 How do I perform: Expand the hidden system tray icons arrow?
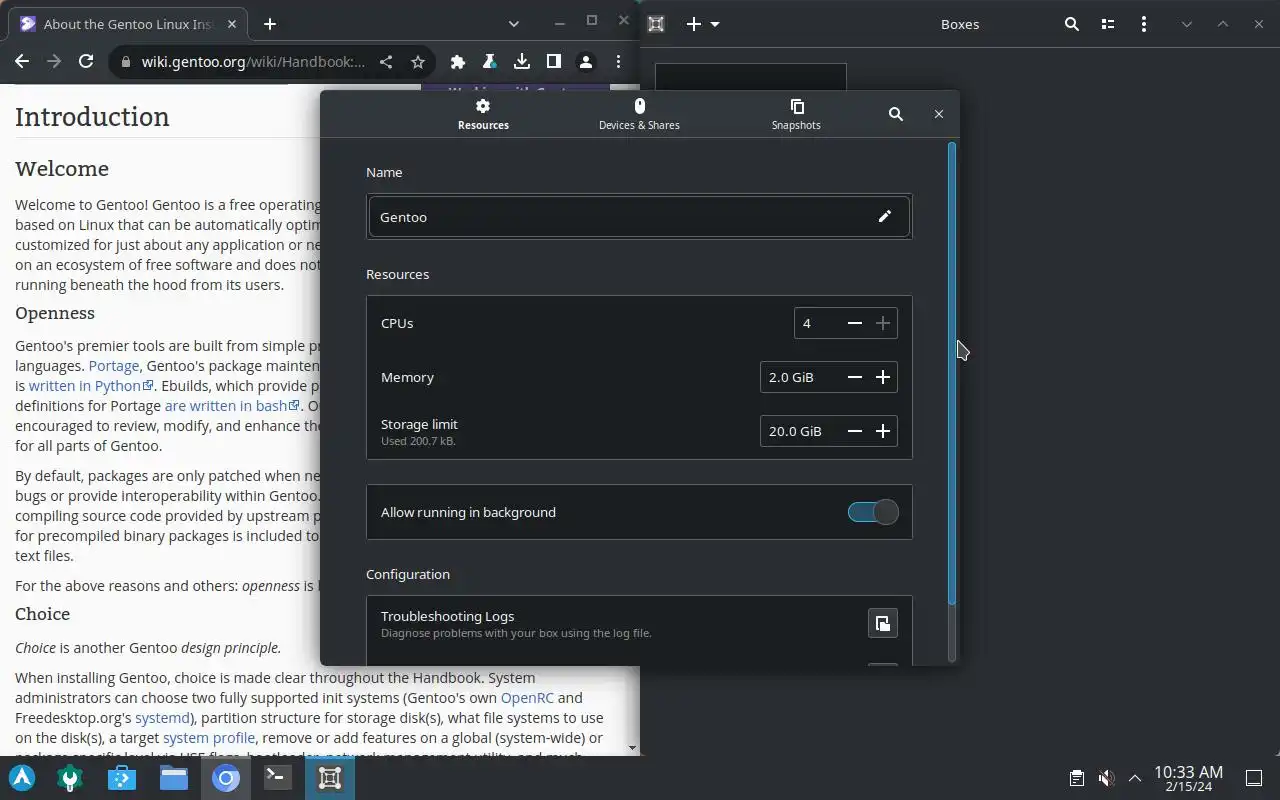(1135, 778)
